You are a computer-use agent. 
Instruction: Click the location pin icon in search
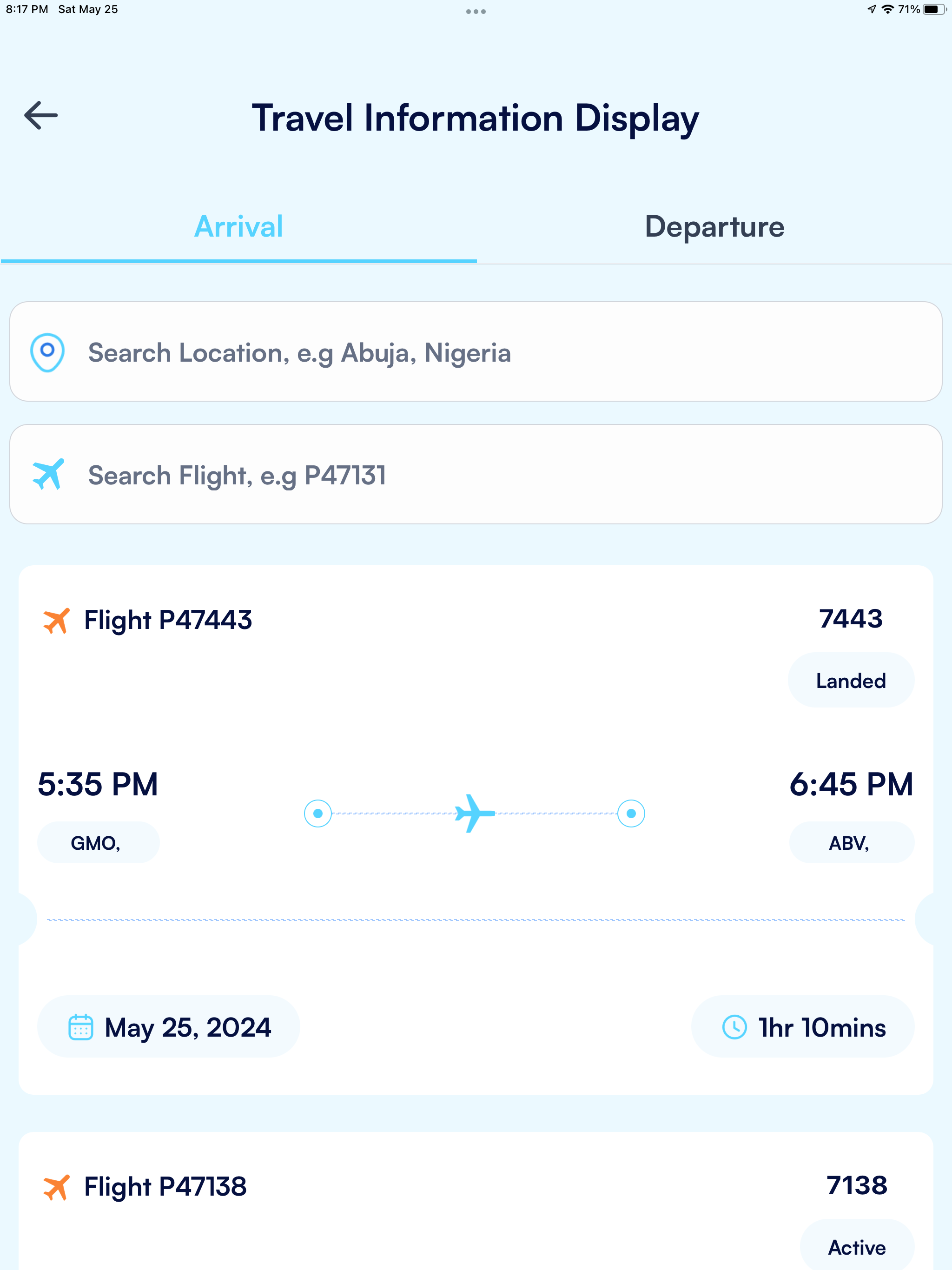tap(47, 352)
